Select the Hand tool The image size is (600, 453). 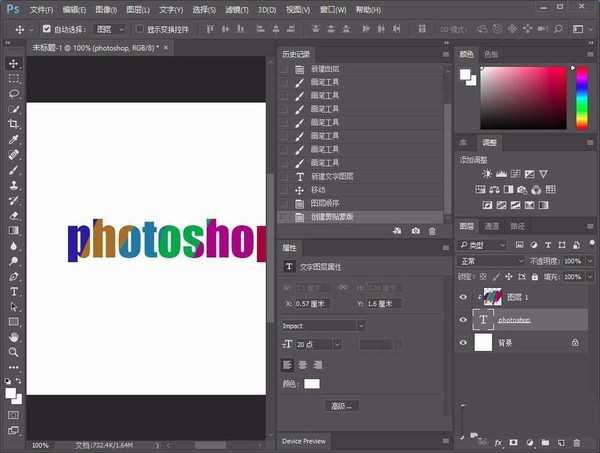click(14, 337)
